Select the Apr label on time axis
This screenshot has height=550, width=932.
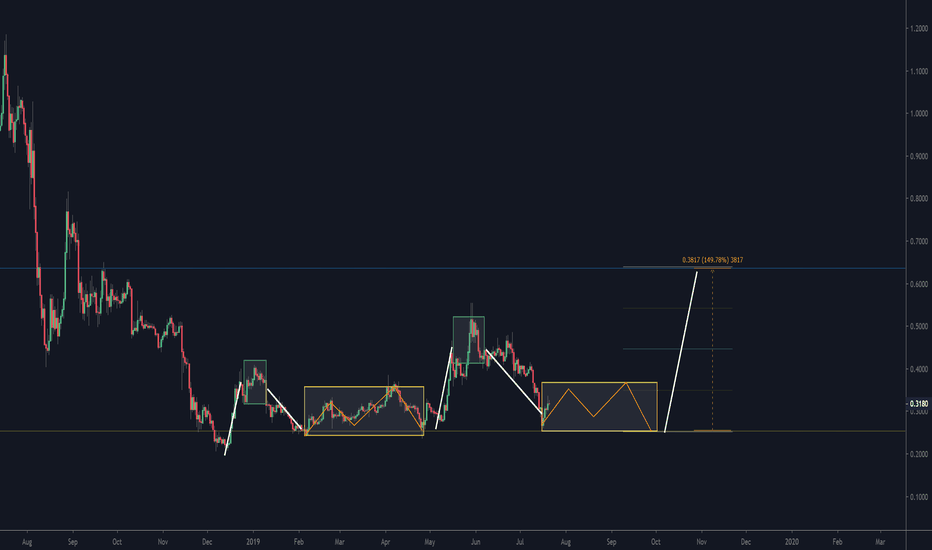(386, 542)
